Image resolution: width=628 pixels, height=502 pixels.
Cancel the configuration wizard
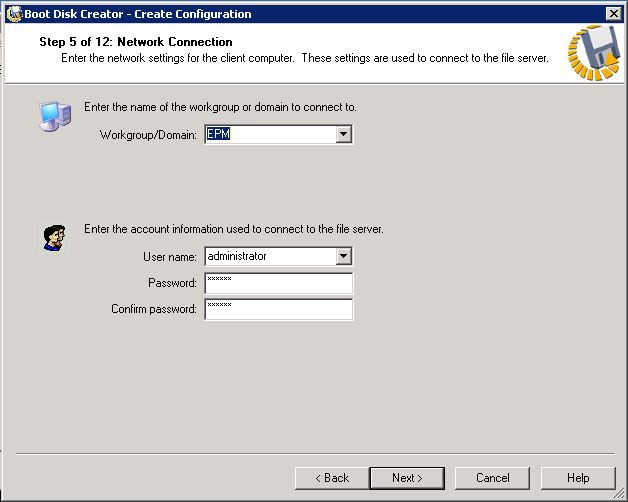click(x=492, y=478)
